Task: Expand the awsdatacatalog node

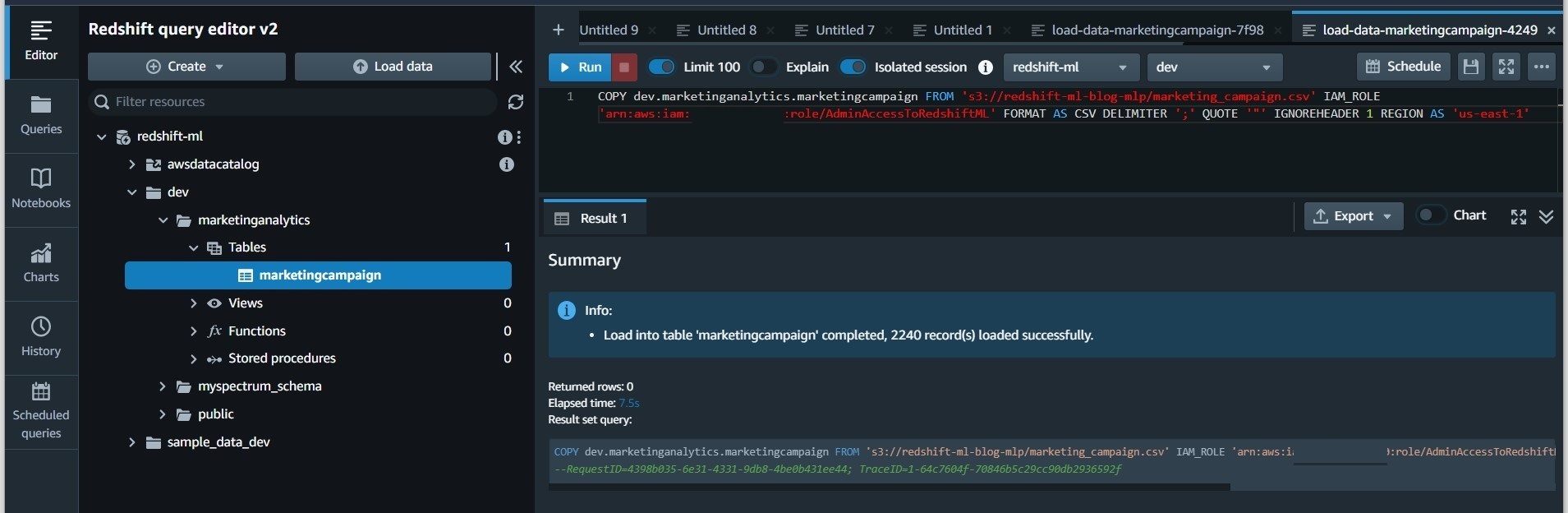Action: 132,164
